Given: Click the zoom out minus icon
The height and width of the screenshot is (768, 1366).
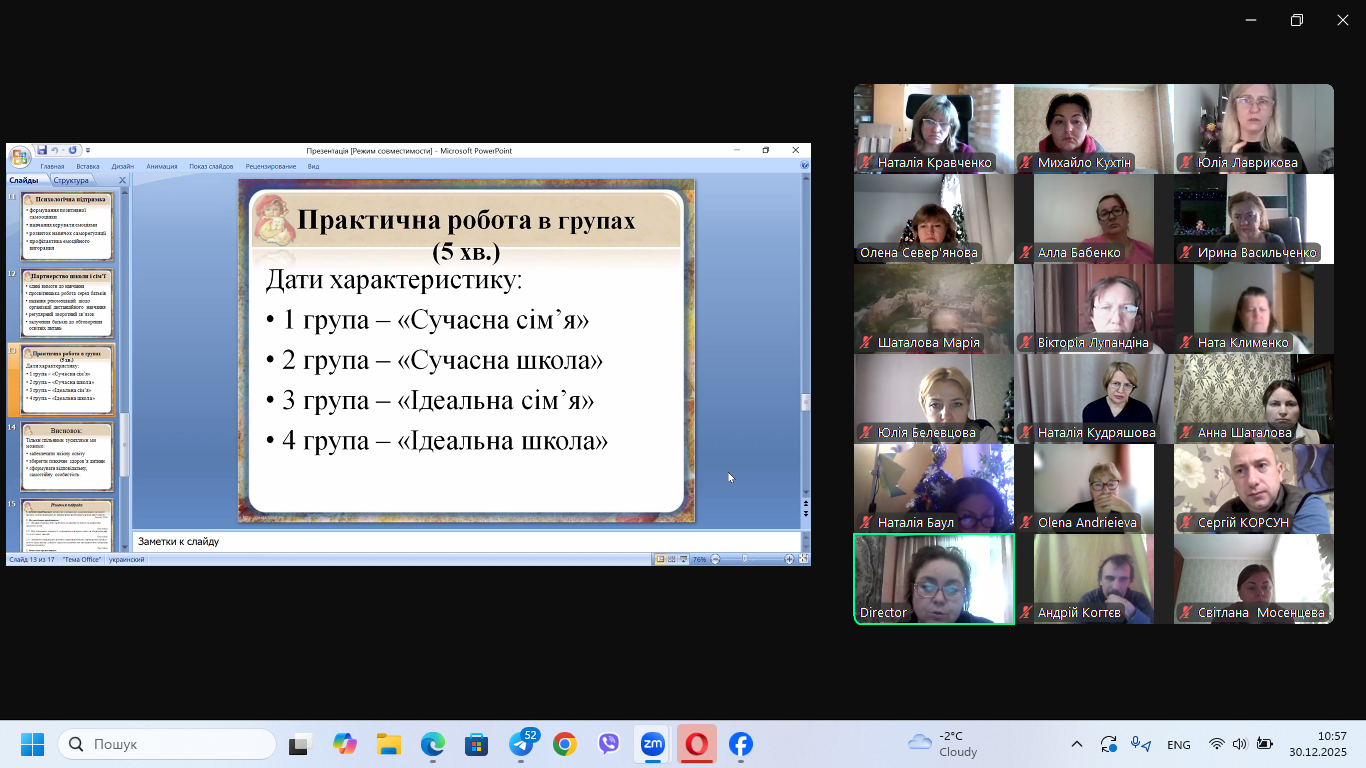Looking at the screenshot, I should point(715,559).
